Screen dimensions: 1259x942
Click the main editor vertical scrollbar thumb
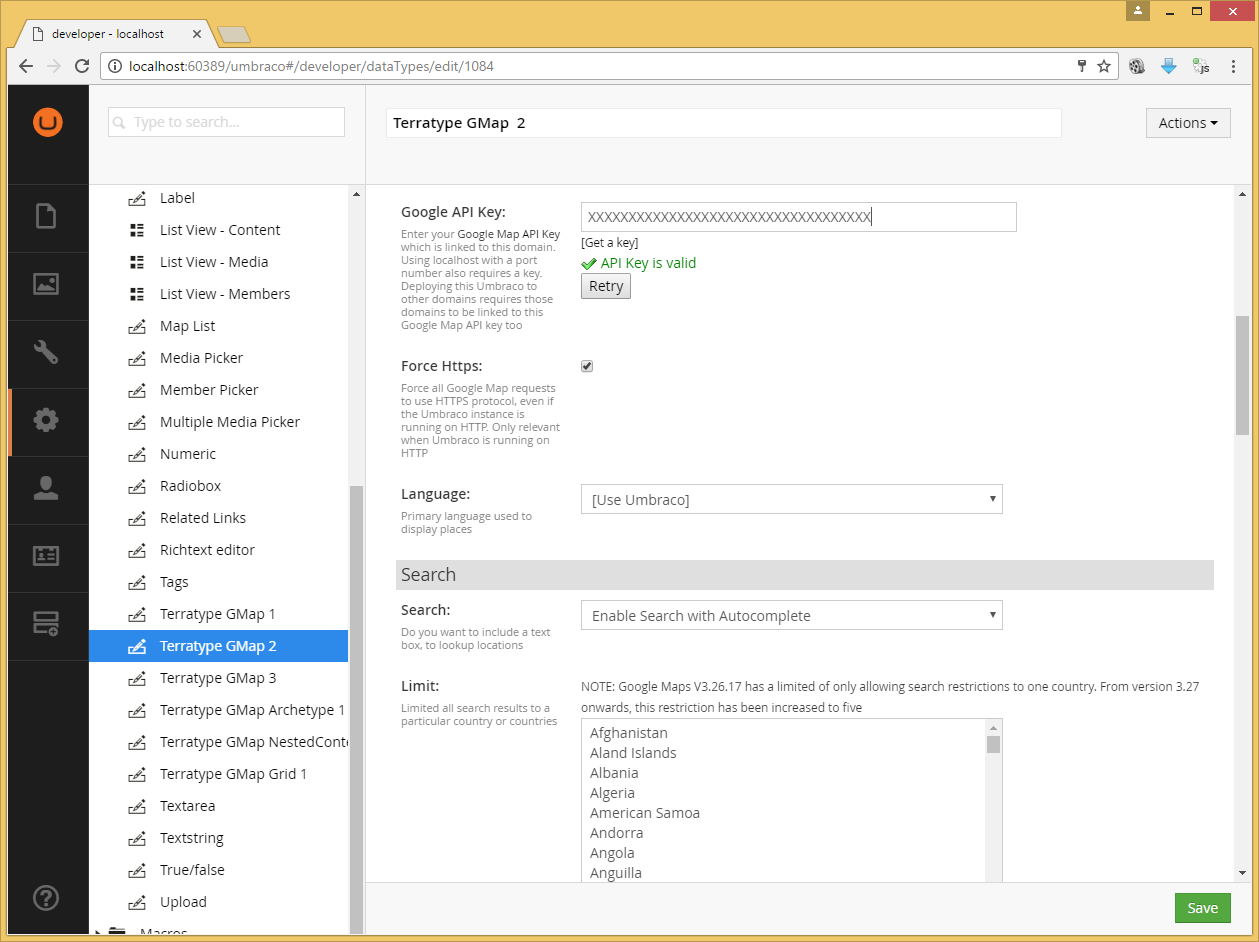(1242, 375)
